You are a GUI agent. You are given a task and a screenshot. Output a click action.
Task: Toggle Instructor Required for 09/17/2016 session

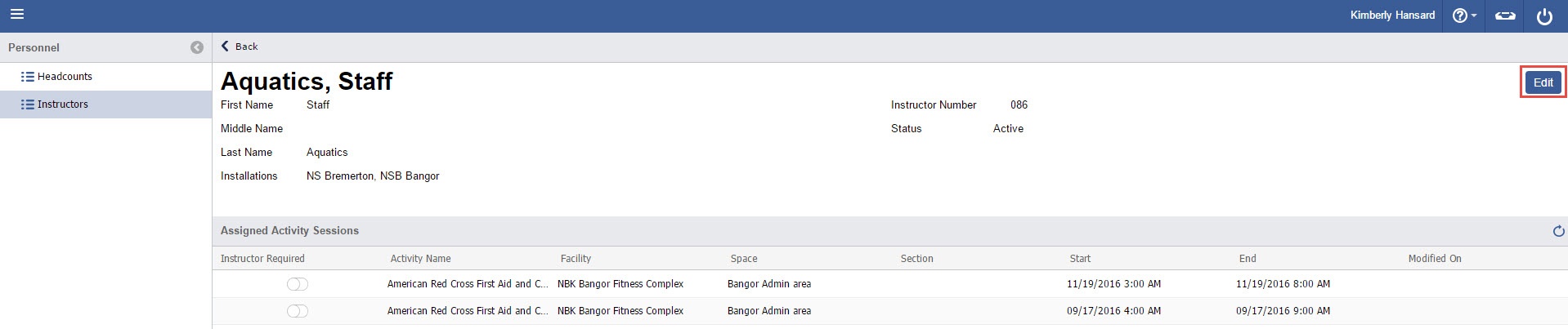click(297, 311)
